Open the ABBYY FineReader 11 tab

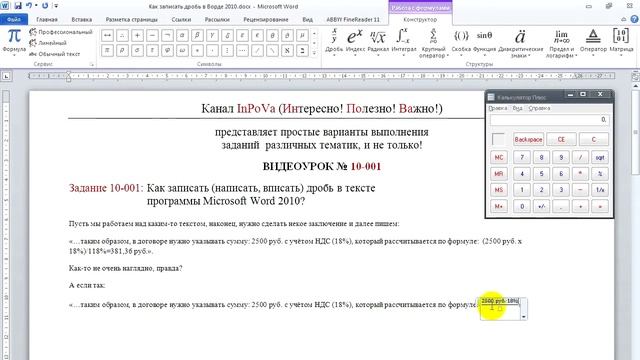353,20
